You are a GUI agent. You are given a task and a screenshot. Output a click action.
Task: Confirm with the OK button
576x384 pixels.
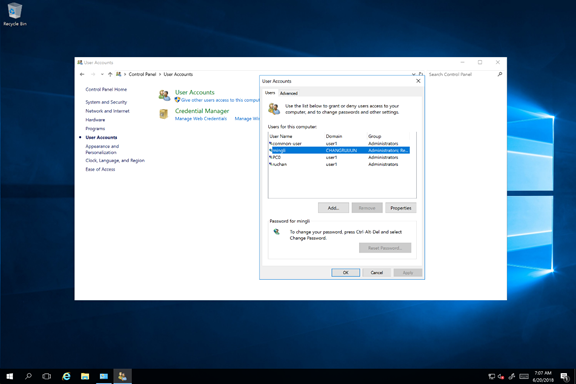346,273
